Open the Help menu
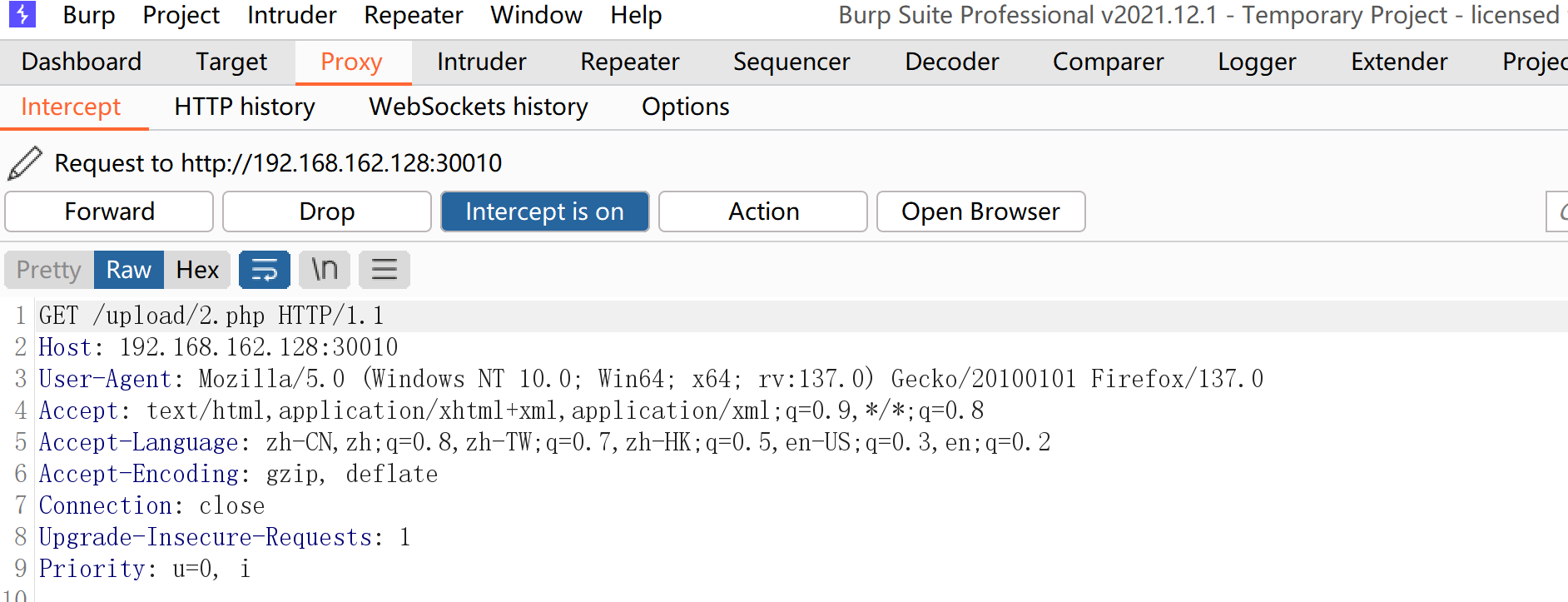1568x602 pixels. [636, 15]
